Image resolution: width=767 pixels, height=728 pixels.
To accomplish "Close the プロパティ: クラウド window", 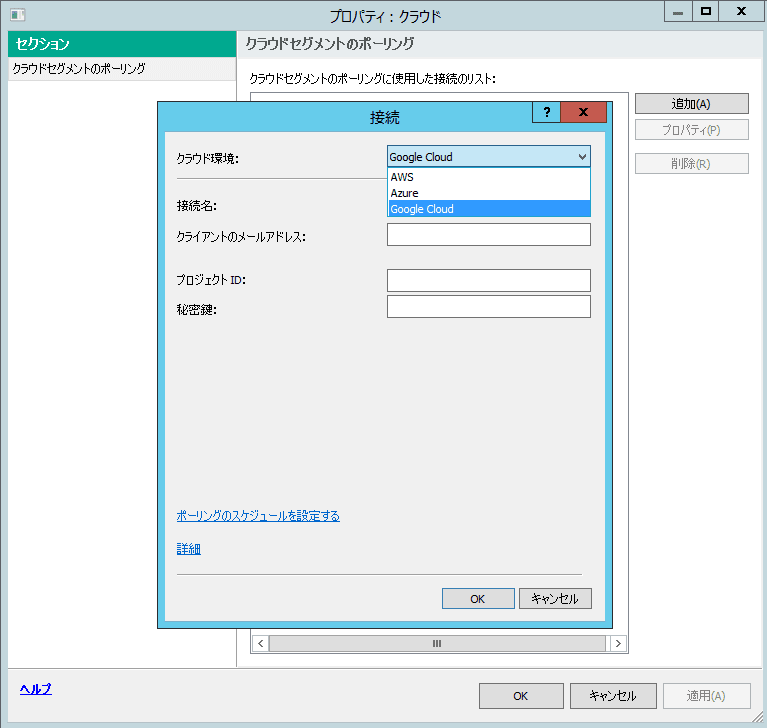I will point(741,12).
